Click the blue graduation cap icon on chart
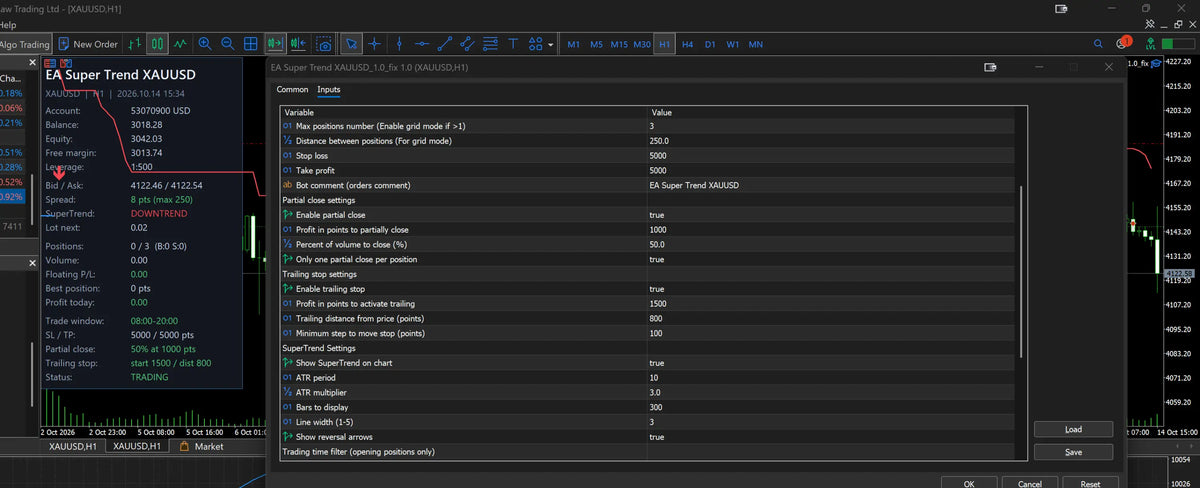The image size is (1200, 488). 1156,63
